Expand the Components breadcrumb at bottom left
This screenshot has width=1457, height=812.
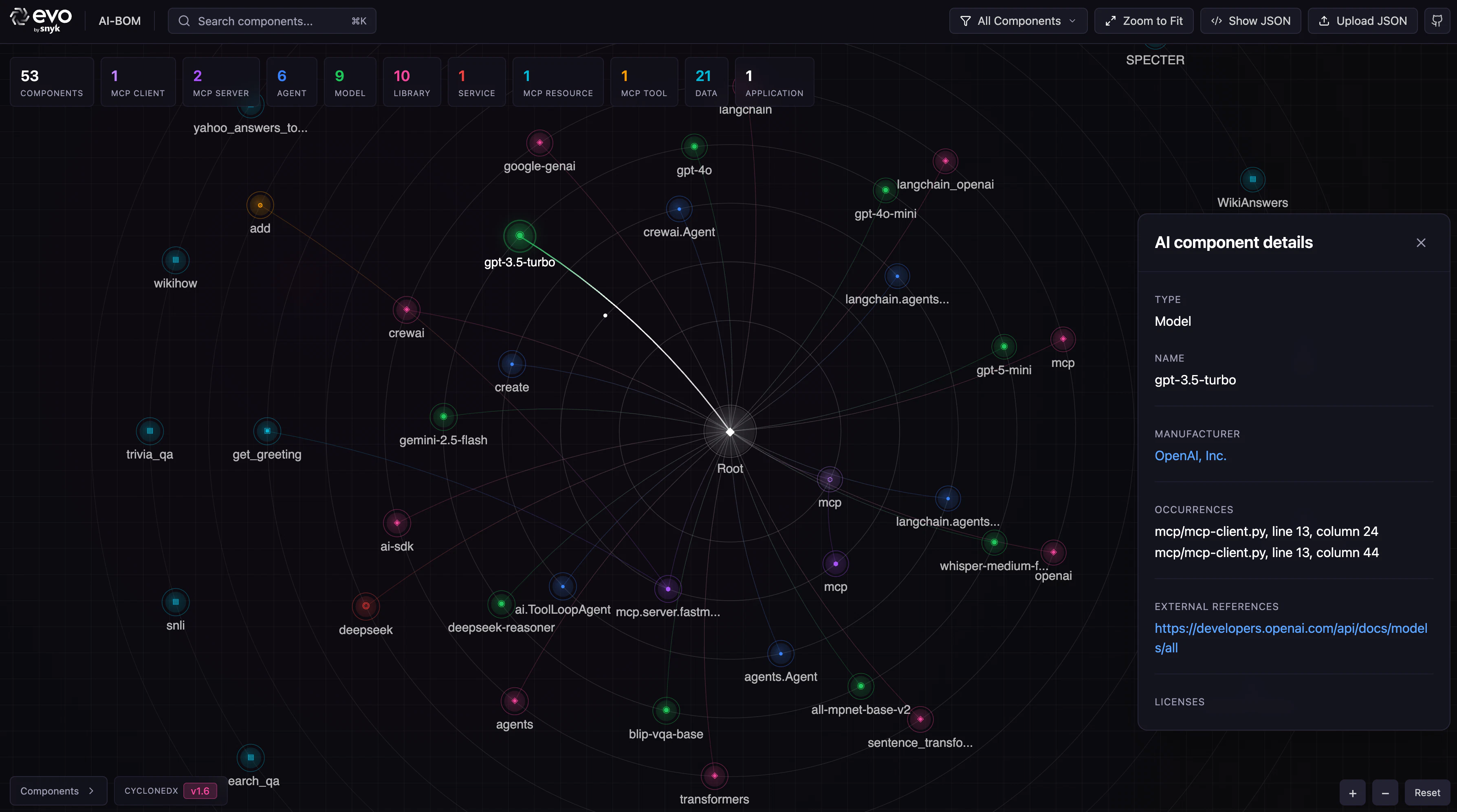pyautogui.click(x=58, y=791)
